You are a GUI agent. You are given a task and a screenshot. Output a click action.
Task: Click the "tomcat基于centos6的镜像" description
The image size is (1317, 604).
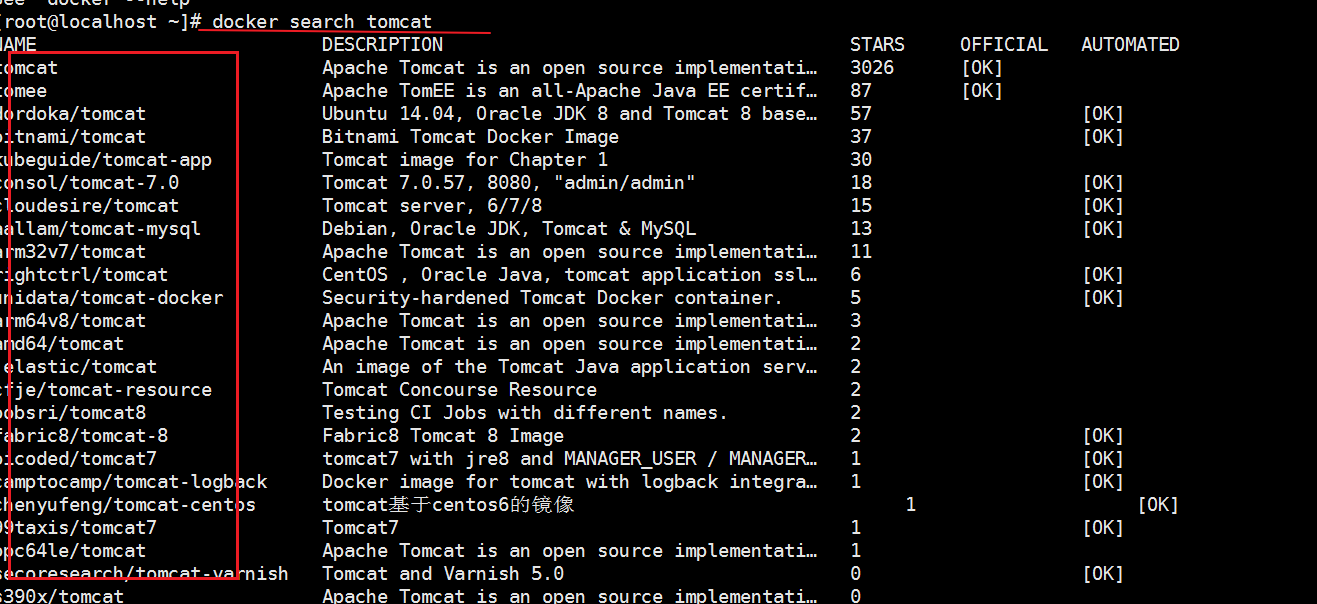tap(448, 505)
